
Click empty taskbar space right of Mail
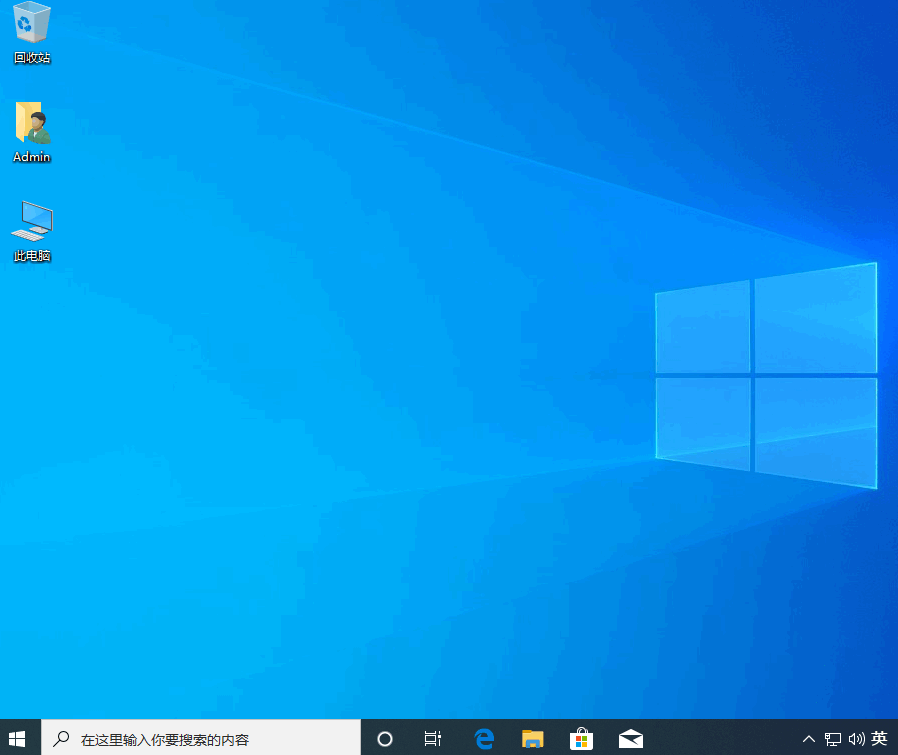point(720,739)
